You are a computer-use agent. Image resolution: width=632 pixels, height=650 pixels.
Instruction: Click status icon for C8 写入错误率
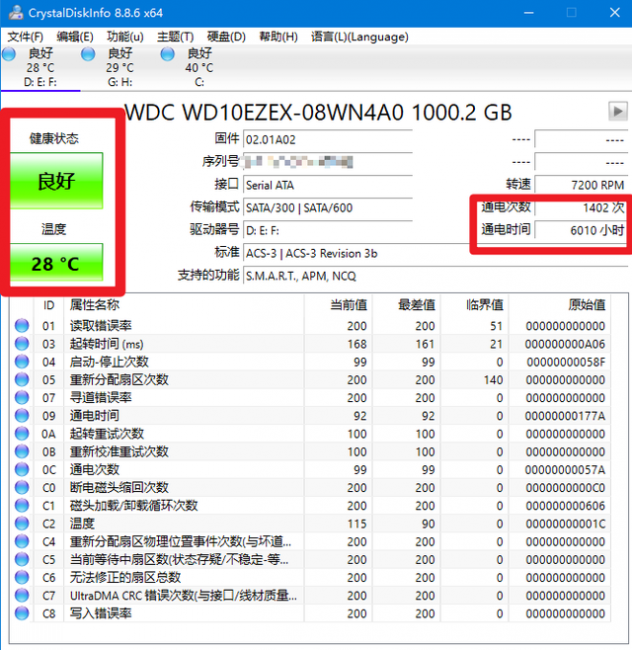point(22,614)
